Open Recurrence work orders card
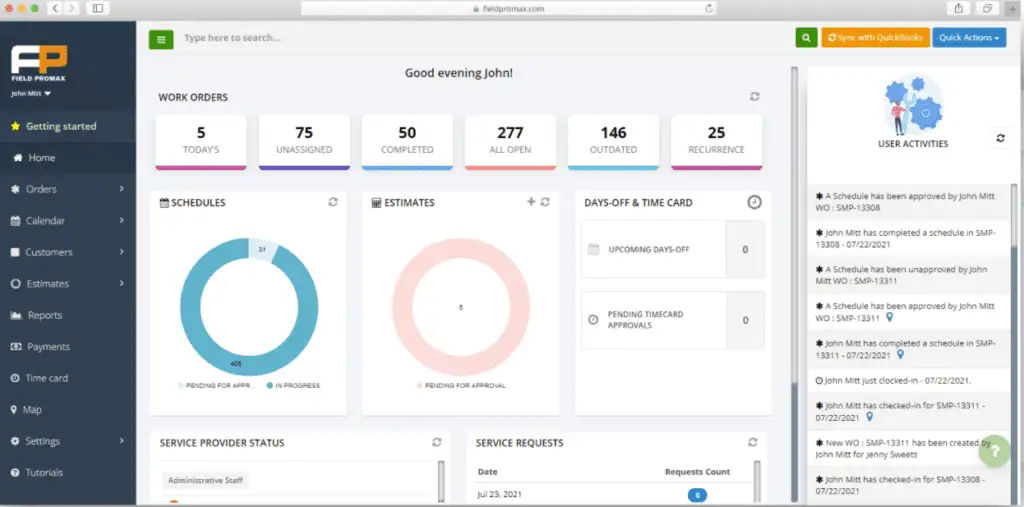 (716, 142)
